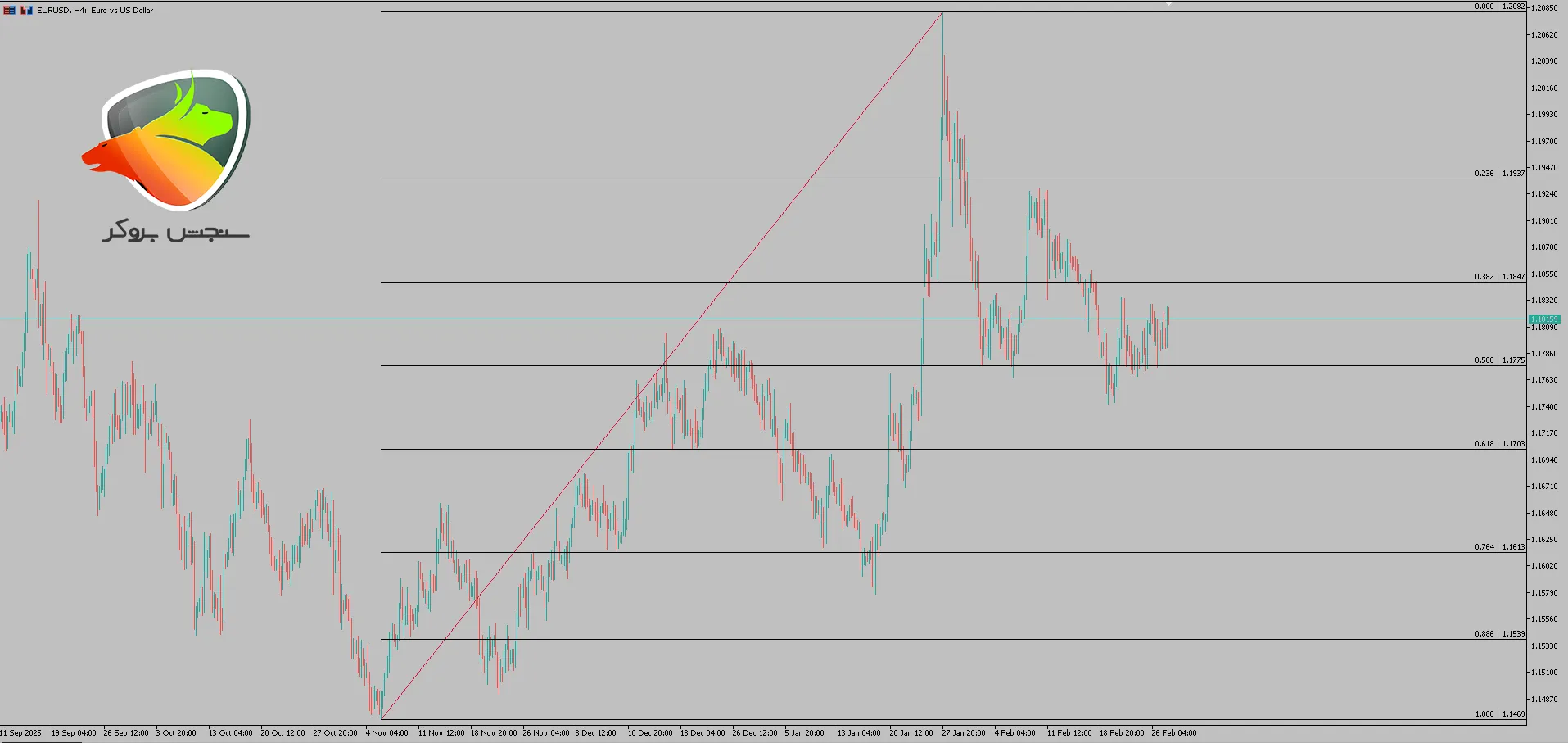This screenshot has height=743, width=1568.
Task: Click time axis label 19 Sep 04:00
Action: point(74,733)
